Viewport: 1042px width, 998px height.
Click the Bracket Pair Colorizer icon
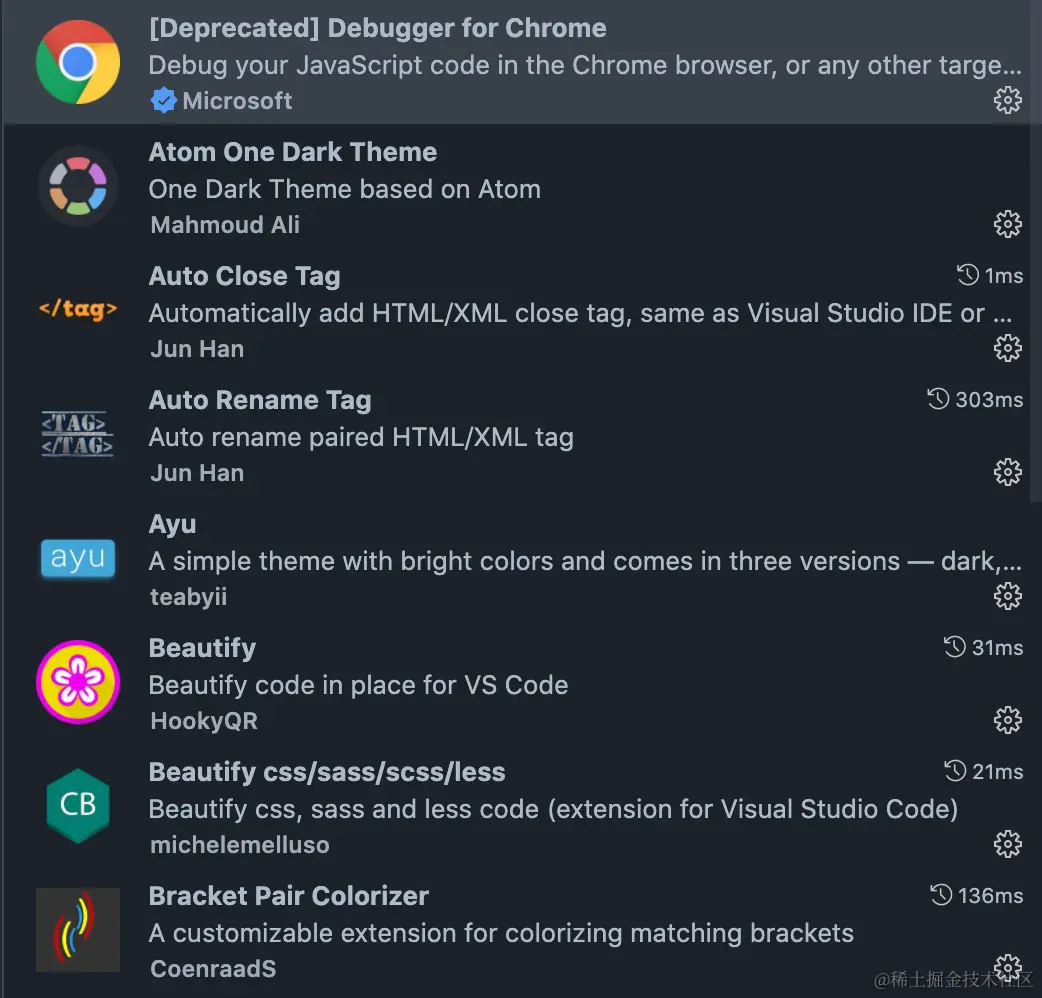tap(78, 930)
